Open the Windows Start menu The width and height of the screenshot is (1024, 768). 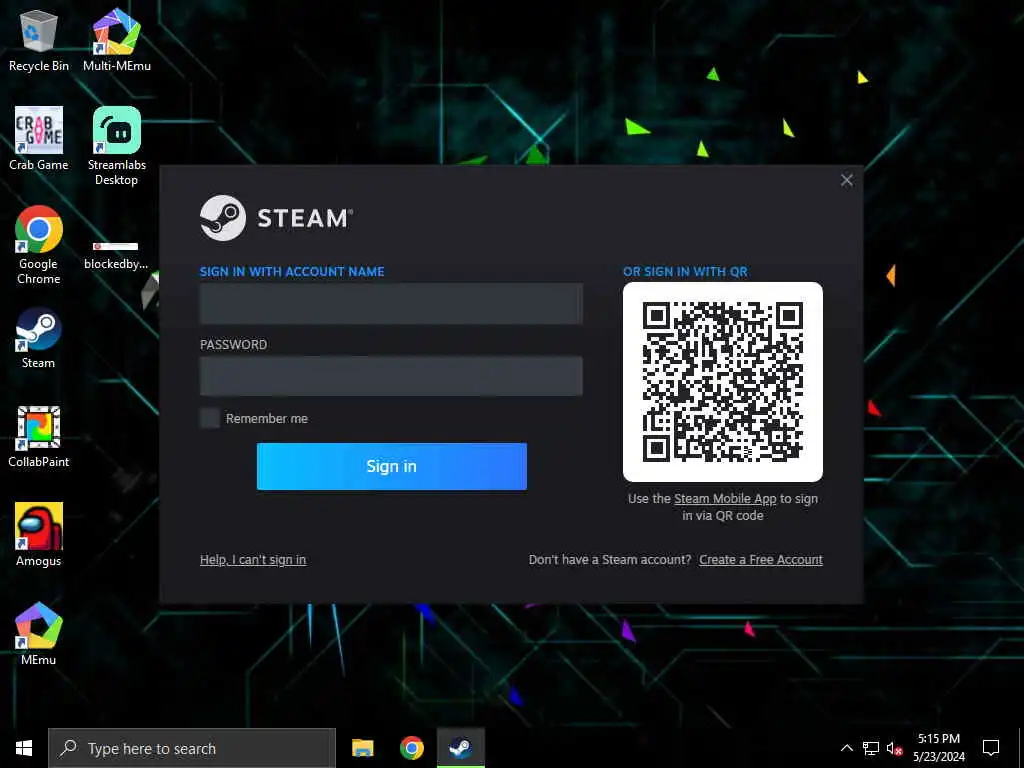pyautogui.click(x=24, y=748)
